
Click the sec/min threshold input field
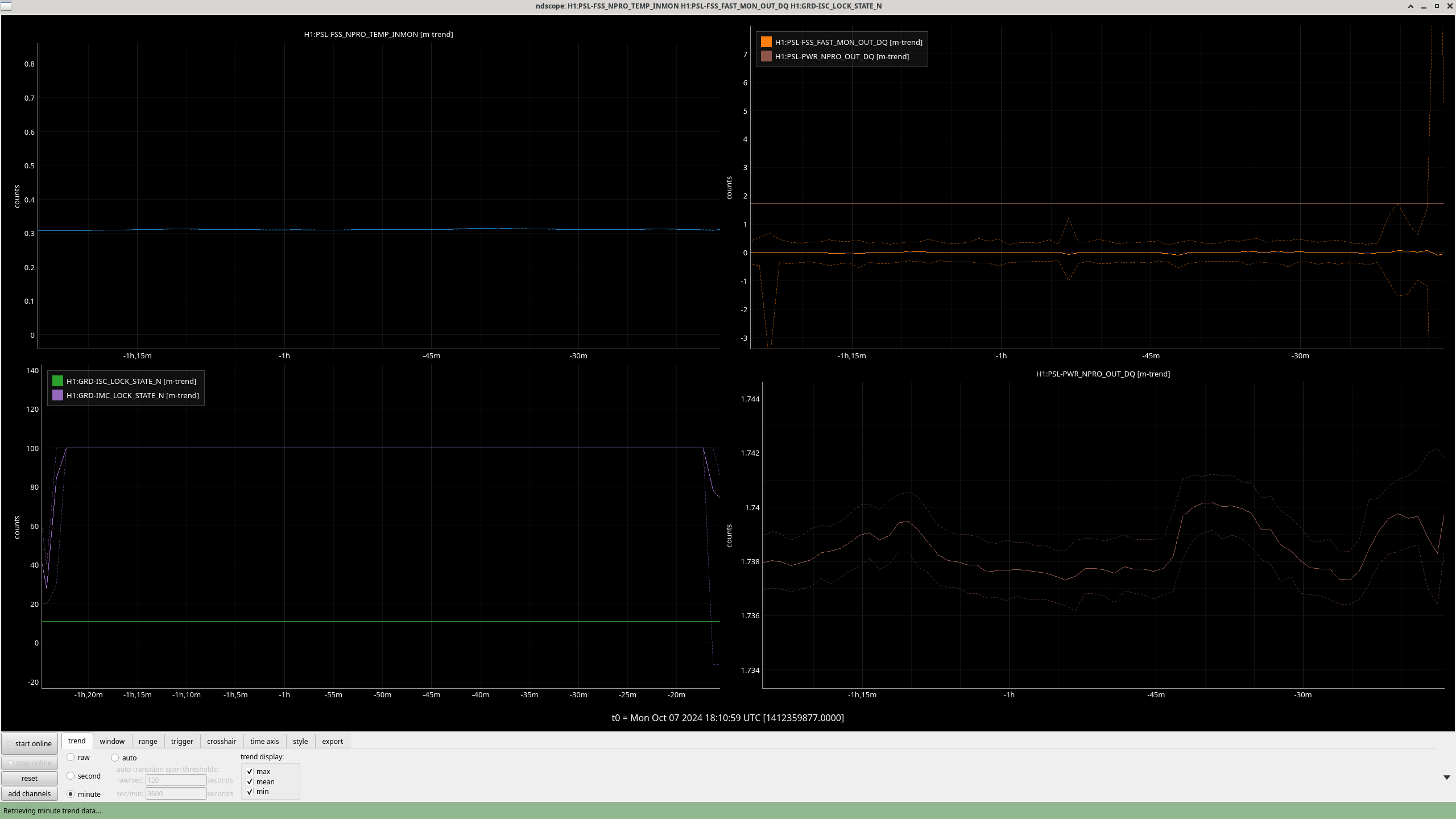[176, 794]
